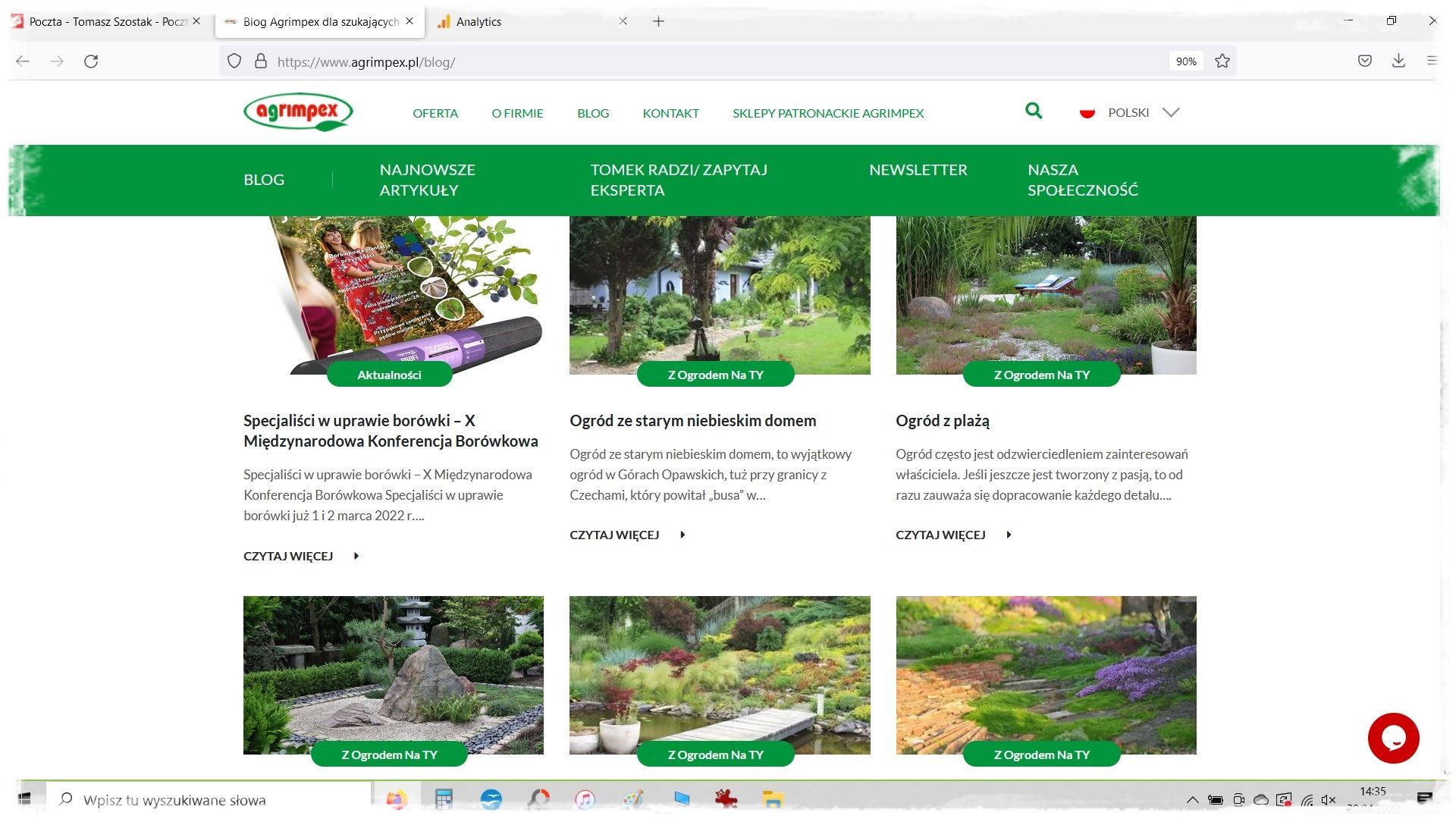Show hidden system tray icons chevron
The width and height of the screenshot is (1456, 819).
click(x=1192, y=799)
